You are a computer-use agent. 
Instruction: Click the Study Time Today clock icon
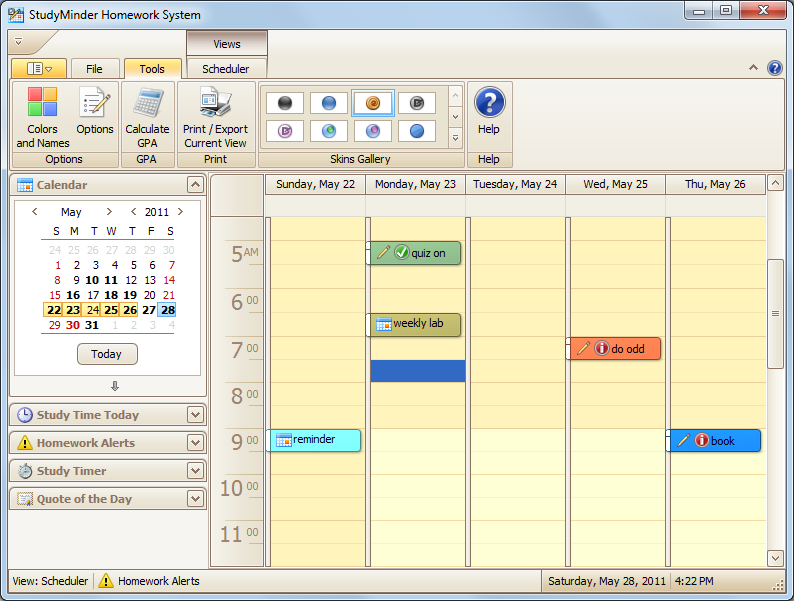(x=25, y=415)
